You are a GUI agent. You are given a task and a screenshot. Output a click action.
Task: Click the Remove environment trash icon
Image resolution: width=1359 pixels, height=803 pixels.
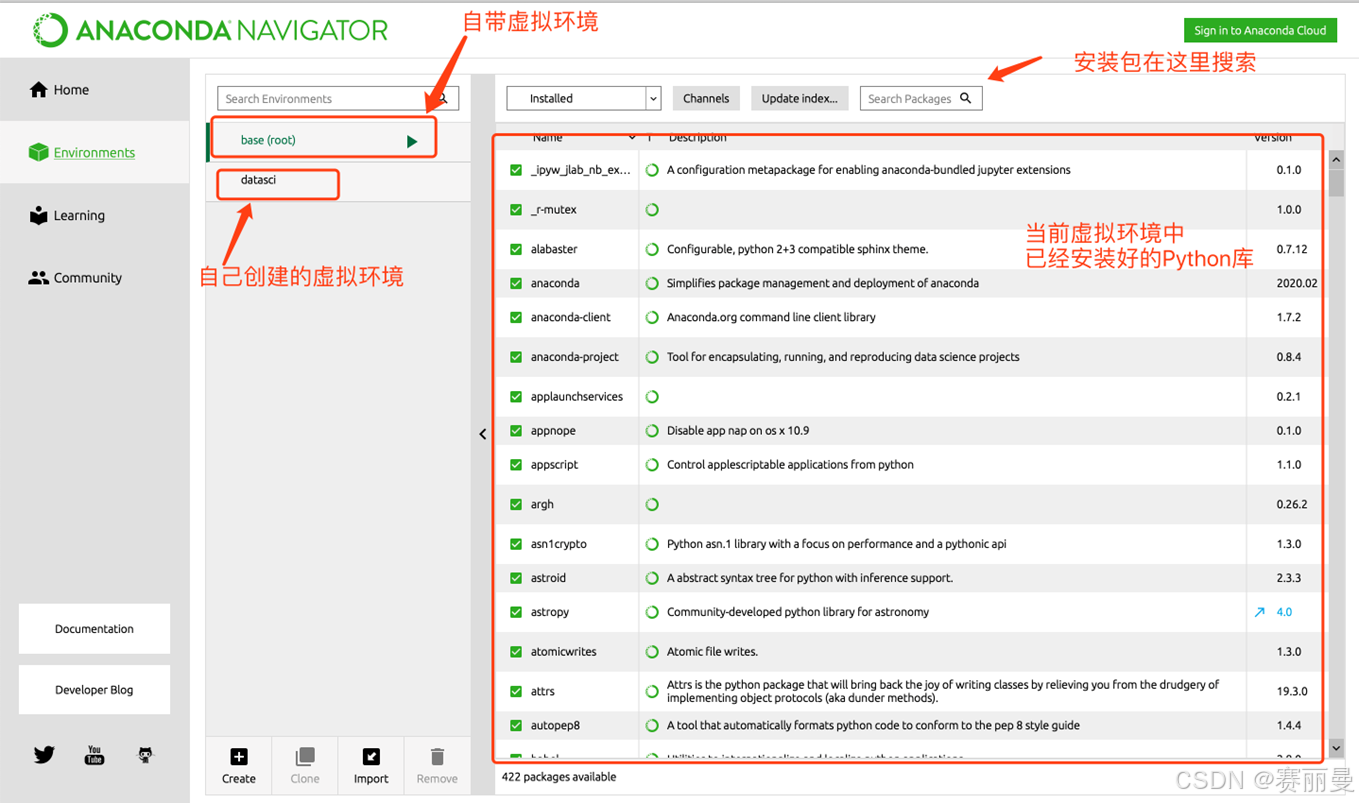tap(437, 757)
